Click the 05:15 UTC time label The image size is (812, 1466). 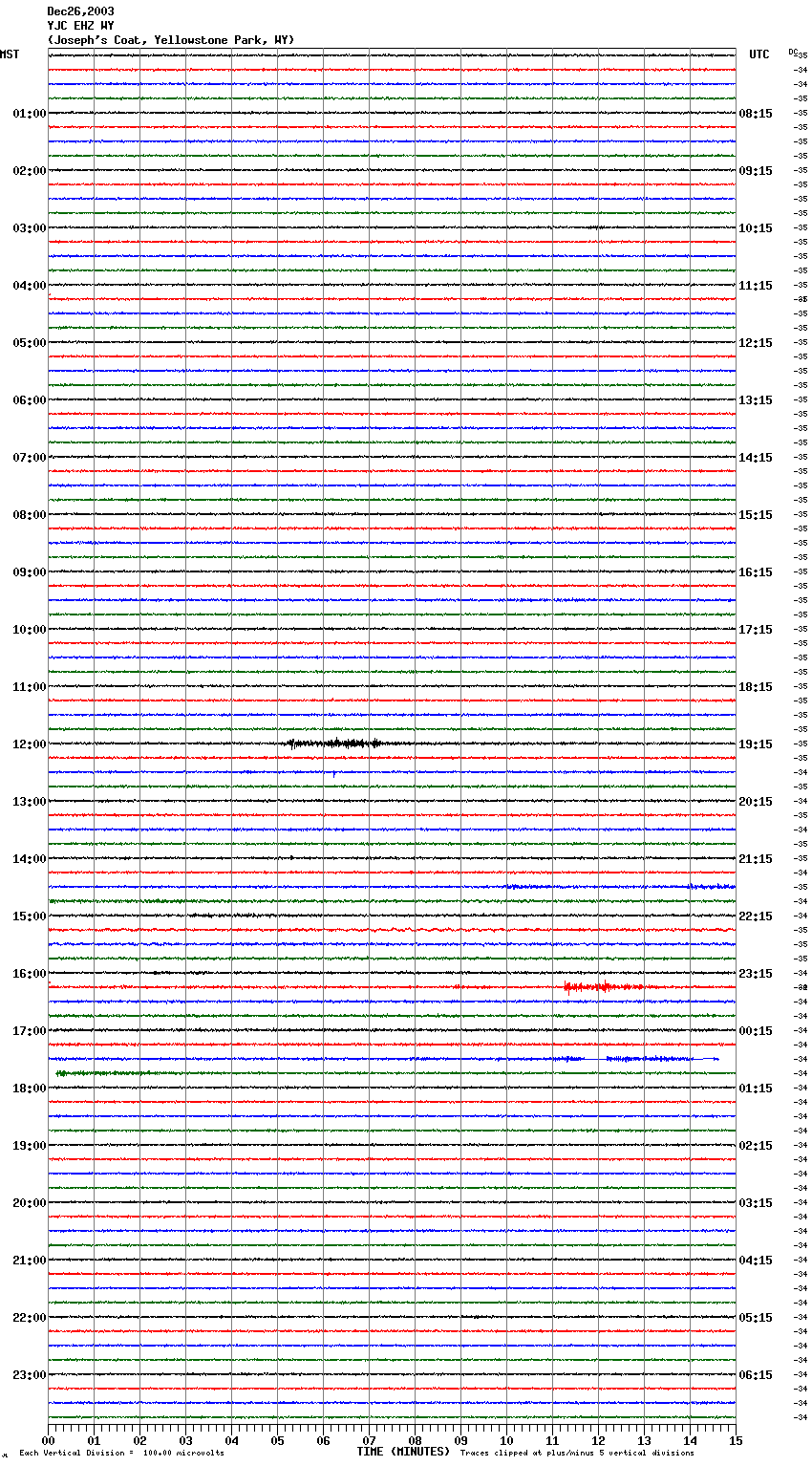coord(756,1318)
